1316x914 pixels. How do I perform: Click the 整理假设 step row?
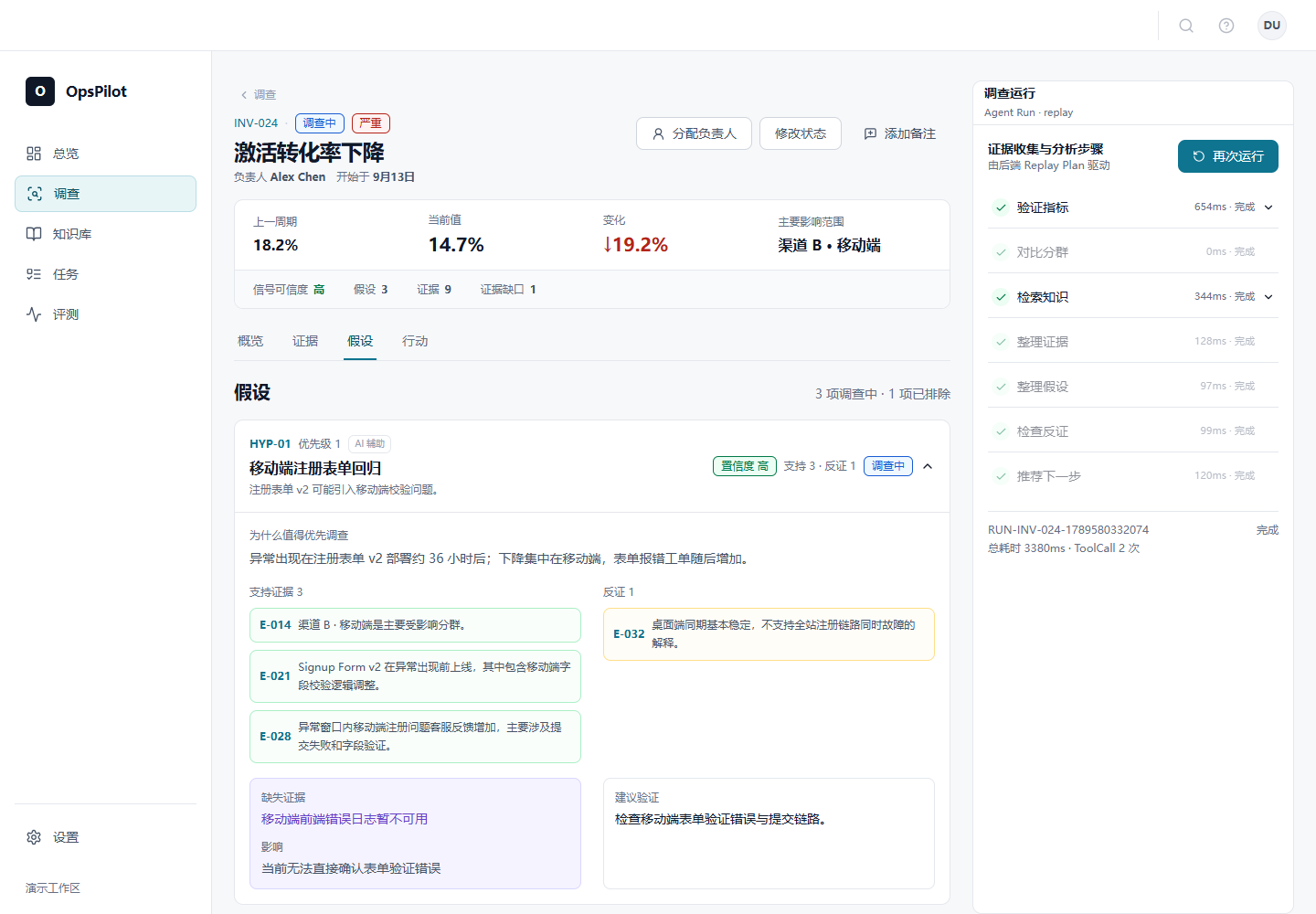point(1133,387)
